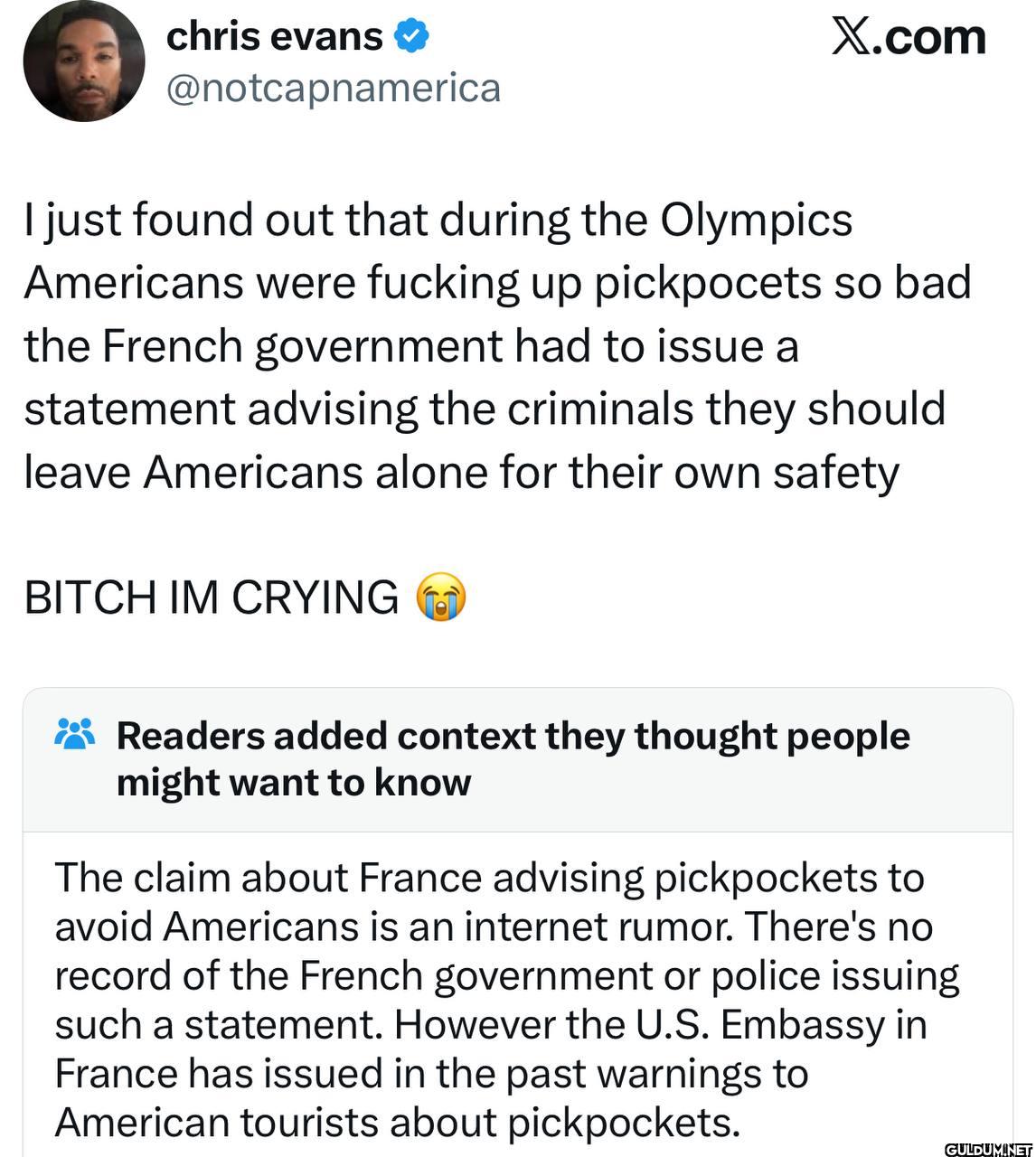
Task: Click the word 'Olympics' in the tweet
Action: pyautogui.click(x=756, y=220)
